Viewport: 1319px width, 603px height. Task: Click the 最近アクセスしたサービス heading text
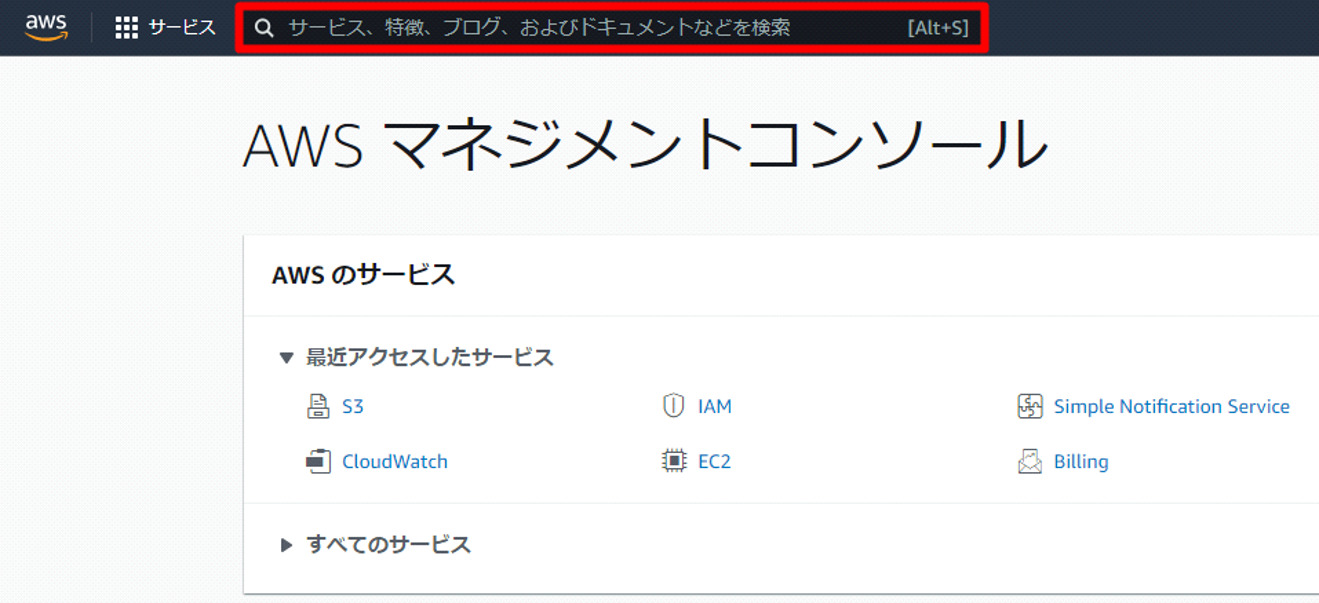(429, 357)
